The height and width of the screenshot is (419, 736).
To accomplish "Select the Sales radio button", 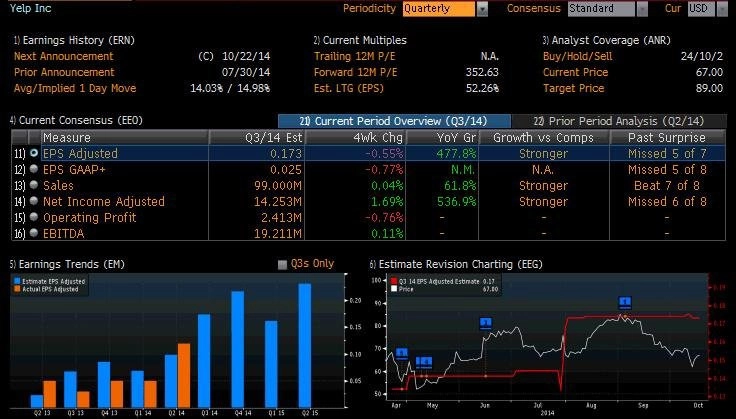I will click(x=34, y=185).
